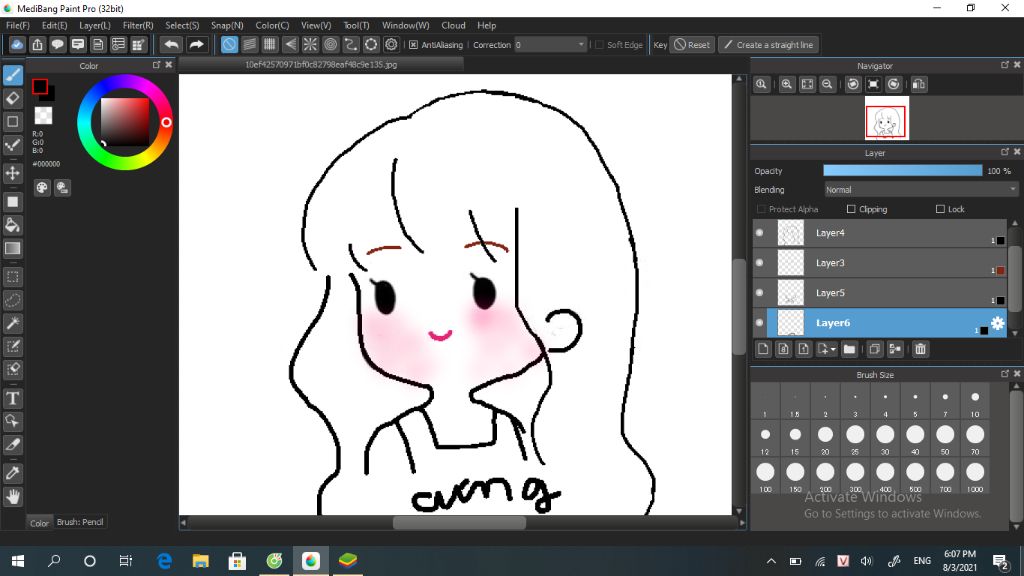Switch to the Hand pan tool

pyautogui.click(x=12, y=497)
